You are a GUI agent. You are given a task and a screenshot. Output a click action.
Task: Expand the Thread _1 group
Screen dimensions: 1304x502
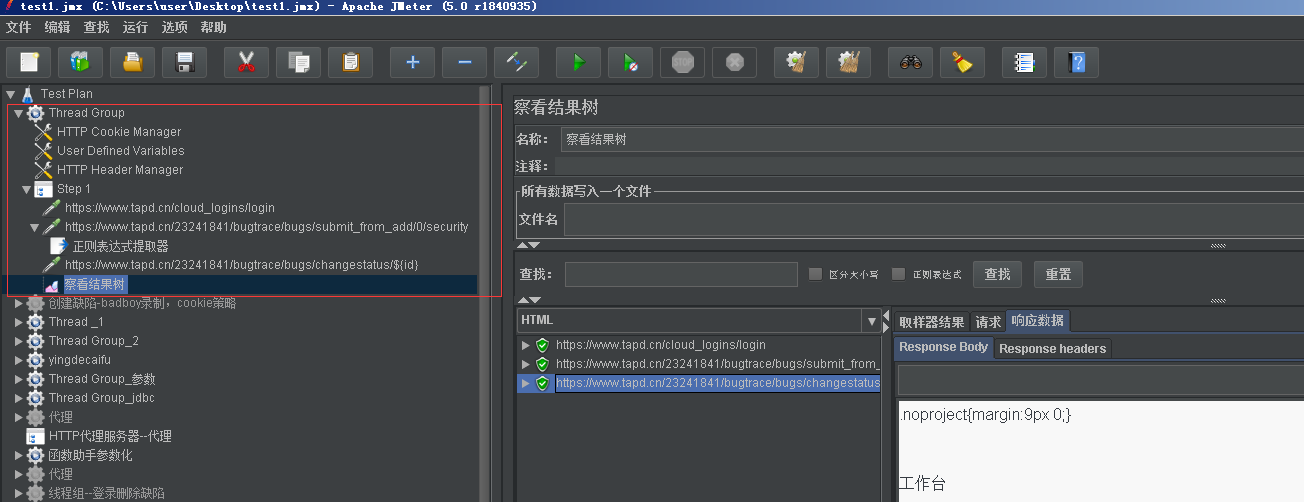coord(18,322)
